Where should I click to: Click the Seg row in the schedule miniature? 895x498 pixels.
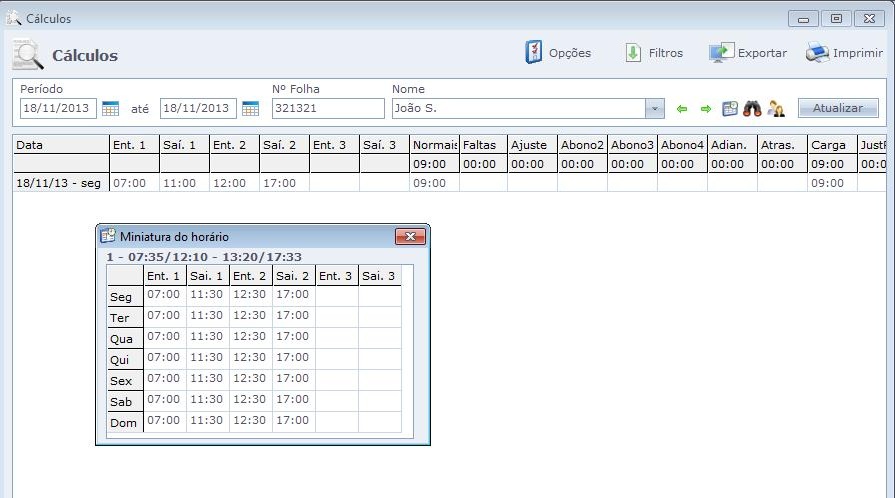(x=121, y=297)
